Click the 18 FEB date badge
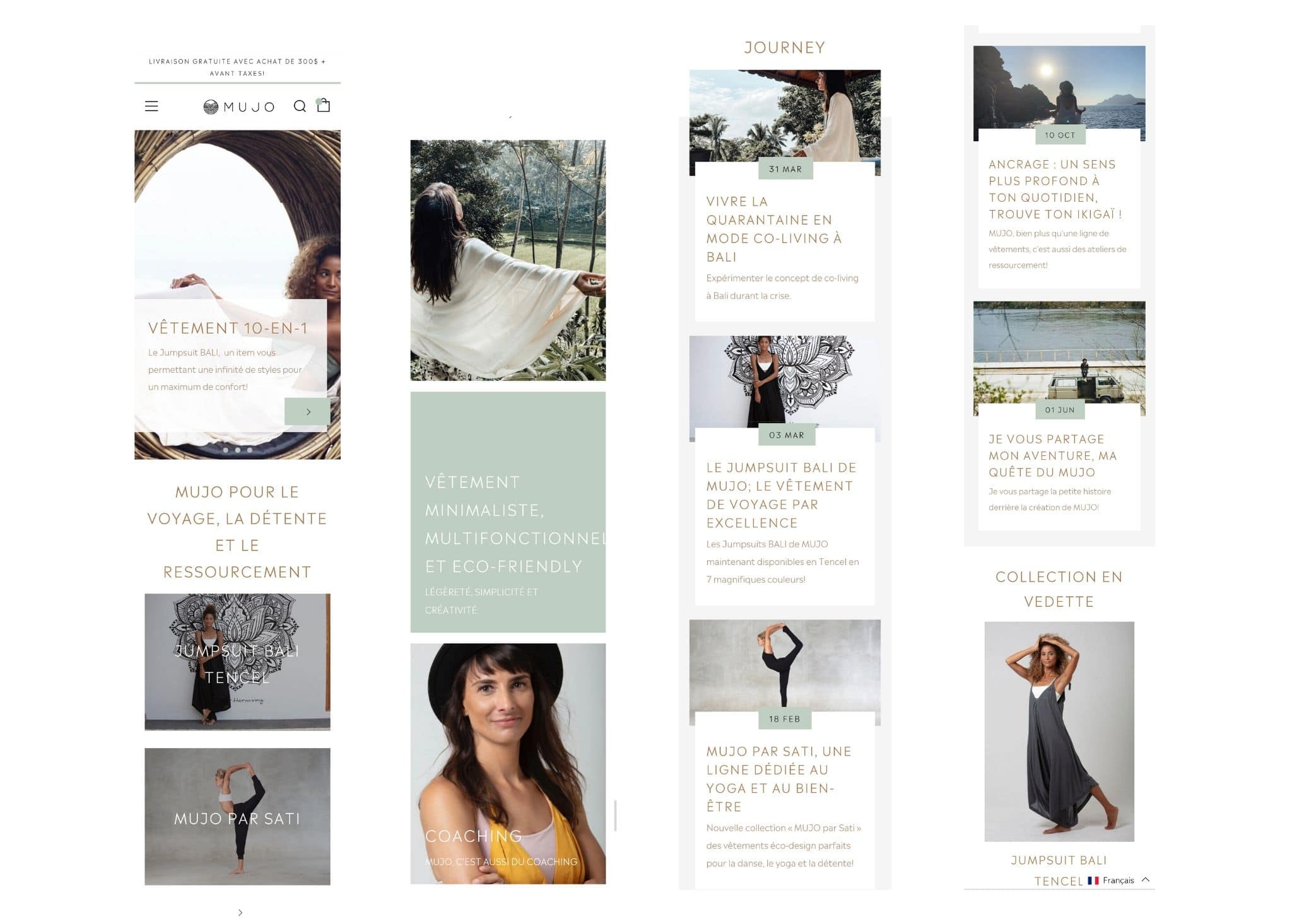The height and width of the screenshot is (924, 1292). coord(785,719)
